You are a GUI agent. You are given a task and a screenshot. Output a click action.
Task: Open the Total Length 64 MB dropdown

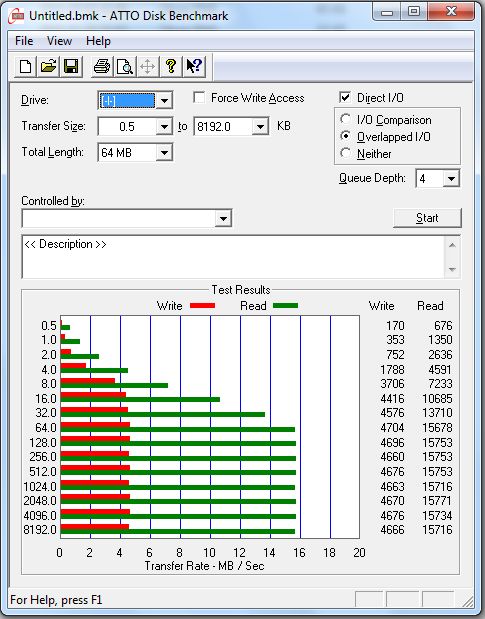[164, 152]
